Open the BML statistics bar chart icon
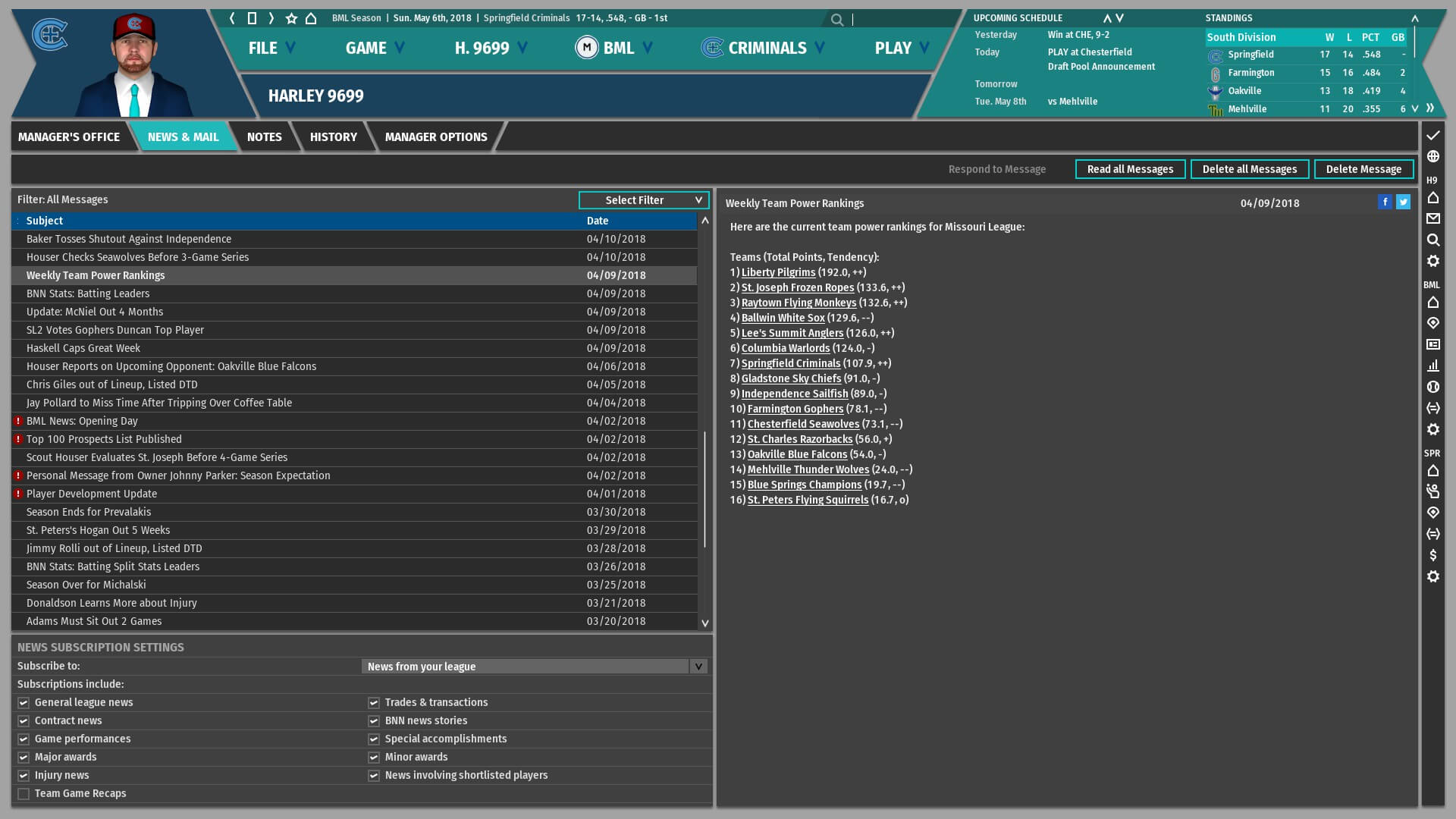This screenshot has height=819, width=1456. pyautogui.click(x=1432, y=366)
